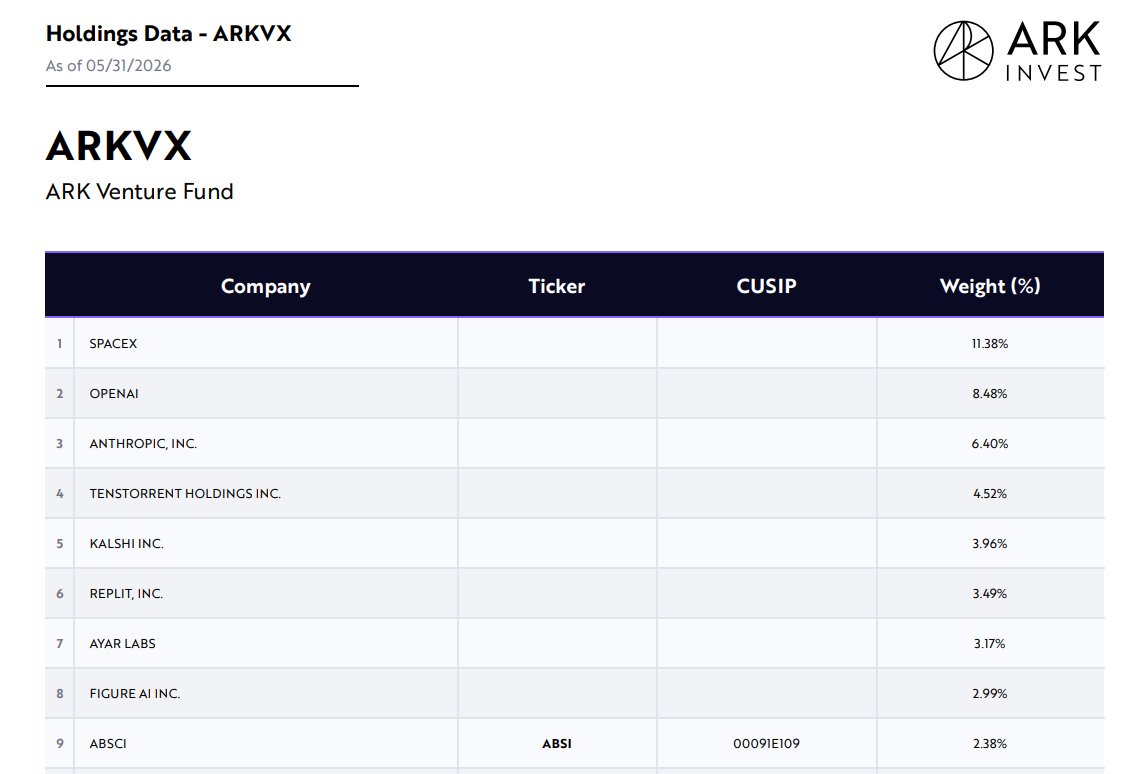Viewport: 1123px width, 774px height.
Task: Select the SPACEX company cell
Action: click(266, 344)
